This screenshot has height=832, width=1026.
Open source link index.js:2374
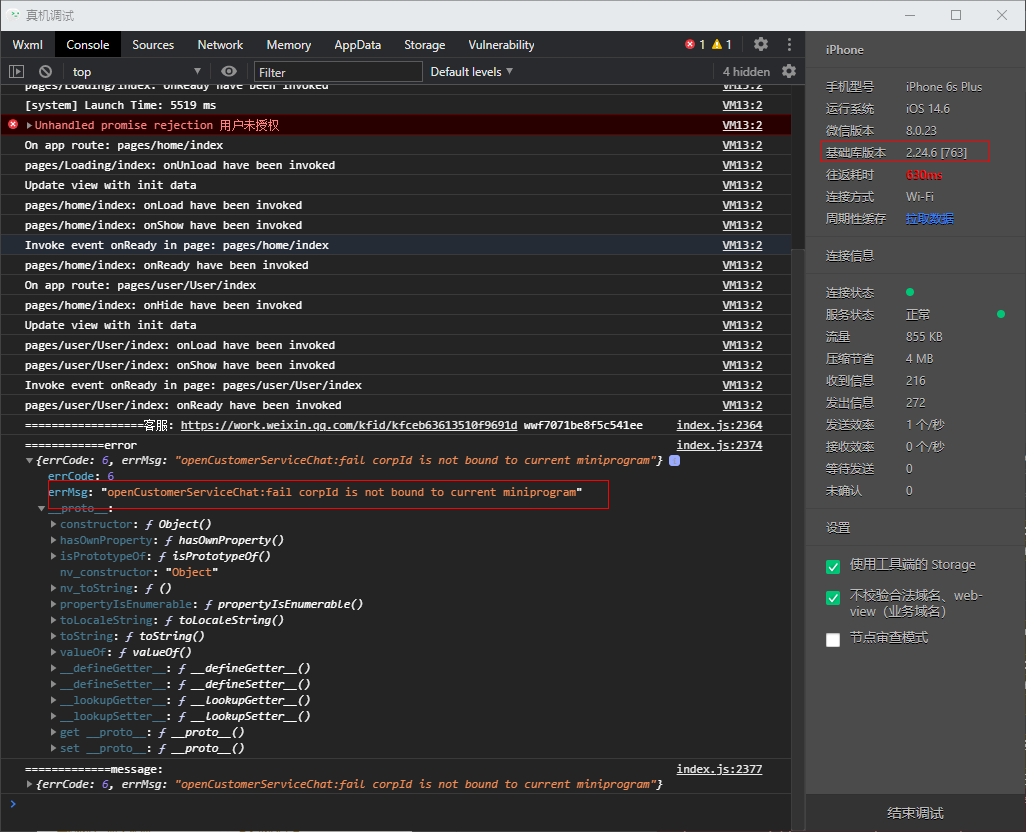(x=719, y=445)
